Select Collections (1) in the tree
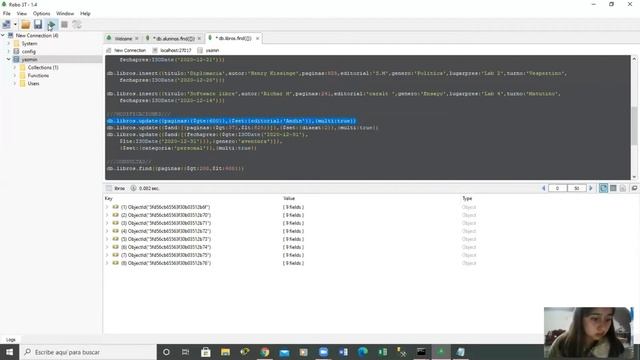Image resolution: width=640 pixels, height=360 pixels. [43, 67]
